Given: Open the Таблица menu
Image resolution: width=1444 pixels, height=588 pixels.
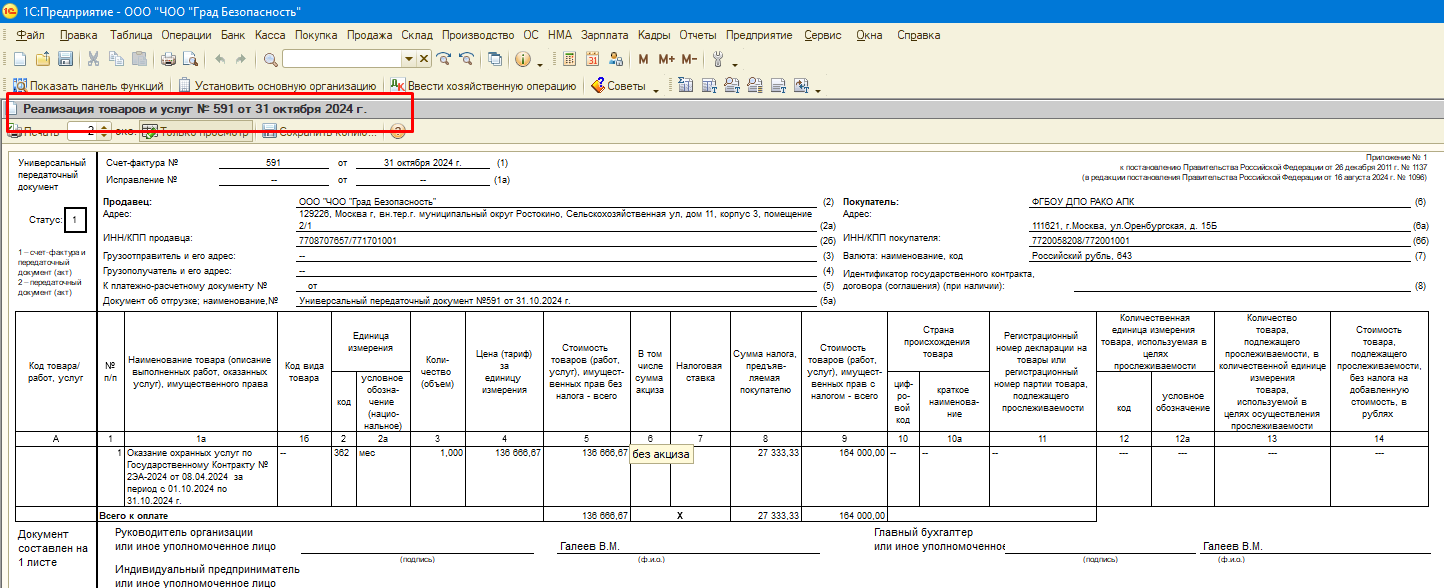Looking at the screenshot, I should (132, 35).
